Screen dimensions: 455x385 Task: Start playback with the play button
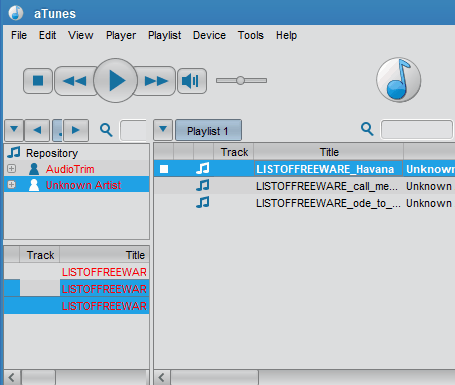pyautogui.click(x=116, y=80)
